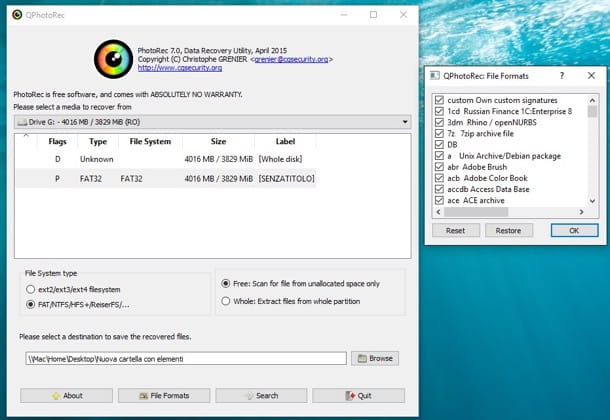
Task: Open the File Formats button
Action: coord(164,396)
